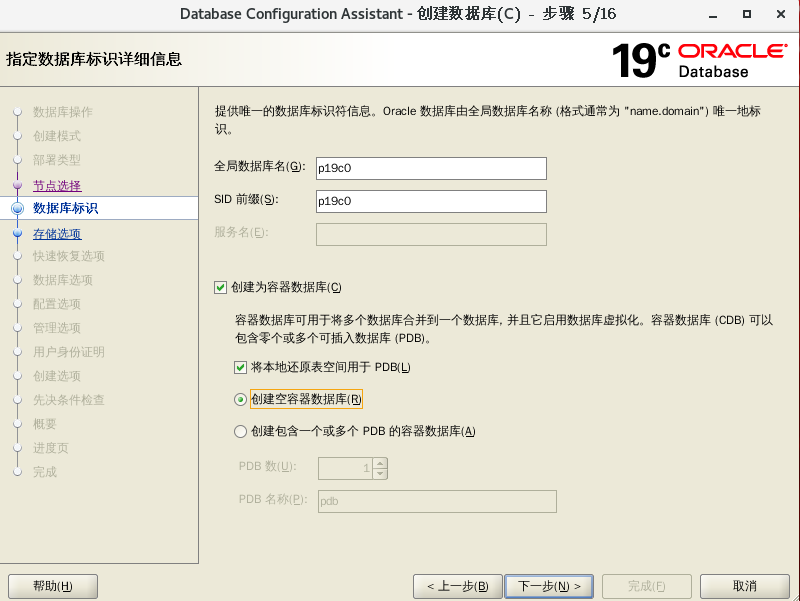Click the 数据库操作 step in sidebar
The image size is (800, 601).
(63, 112)
